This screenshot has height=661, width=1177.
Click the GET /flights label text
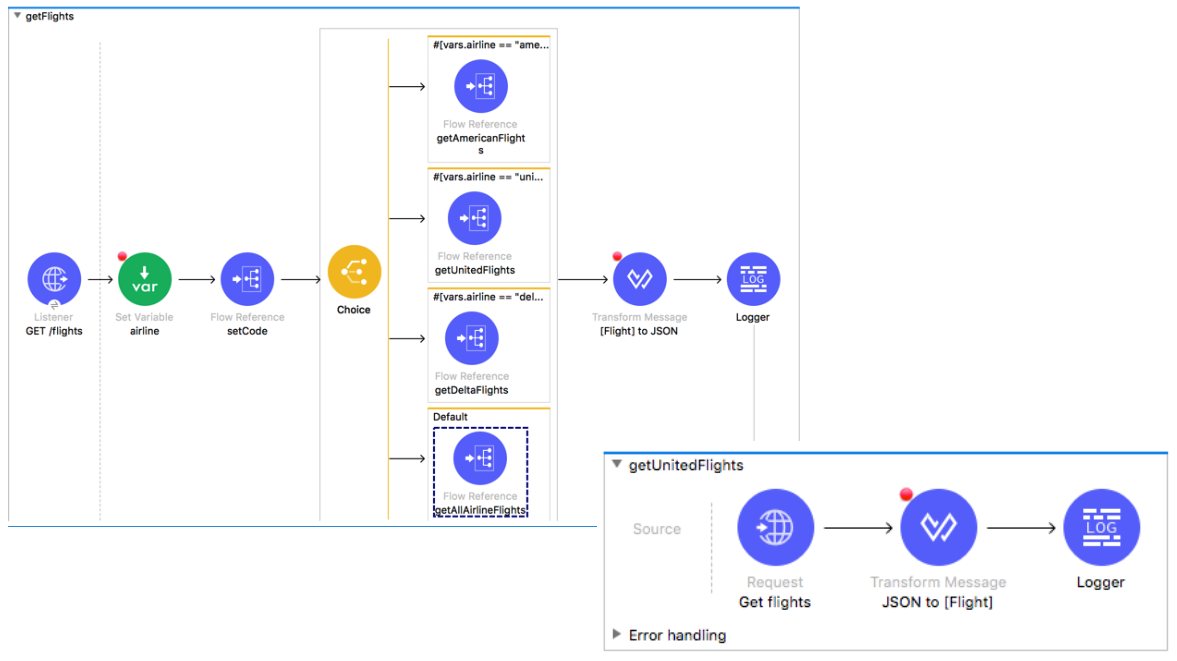pos(54,331)
